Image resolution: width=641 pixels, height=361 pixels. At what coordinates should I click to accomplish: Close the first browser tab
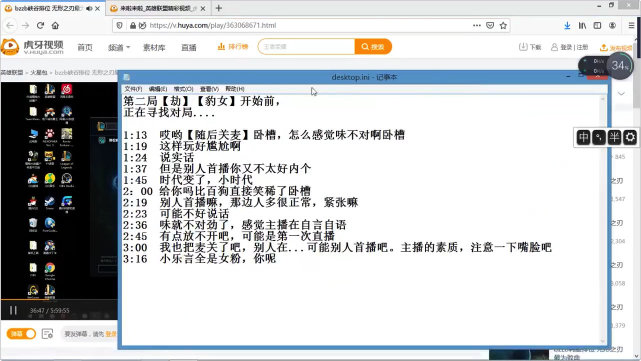pyautogui.click(x=98, y=8)
